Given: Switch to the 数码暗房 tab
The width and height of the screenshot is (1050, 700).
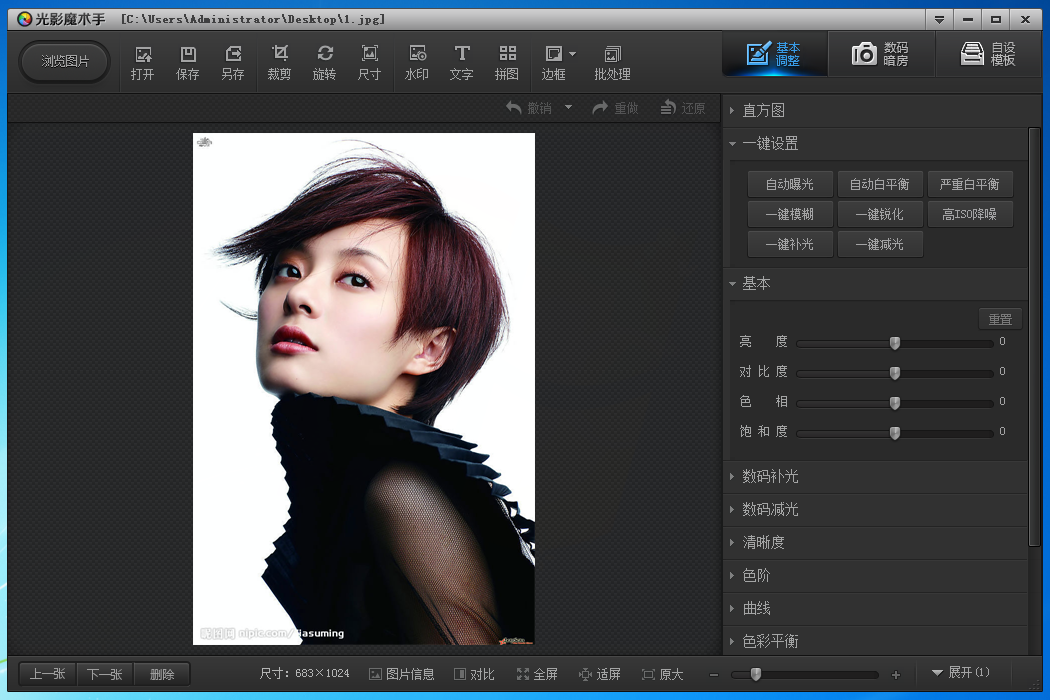Looking at the screenshot, I should (880, 54).
